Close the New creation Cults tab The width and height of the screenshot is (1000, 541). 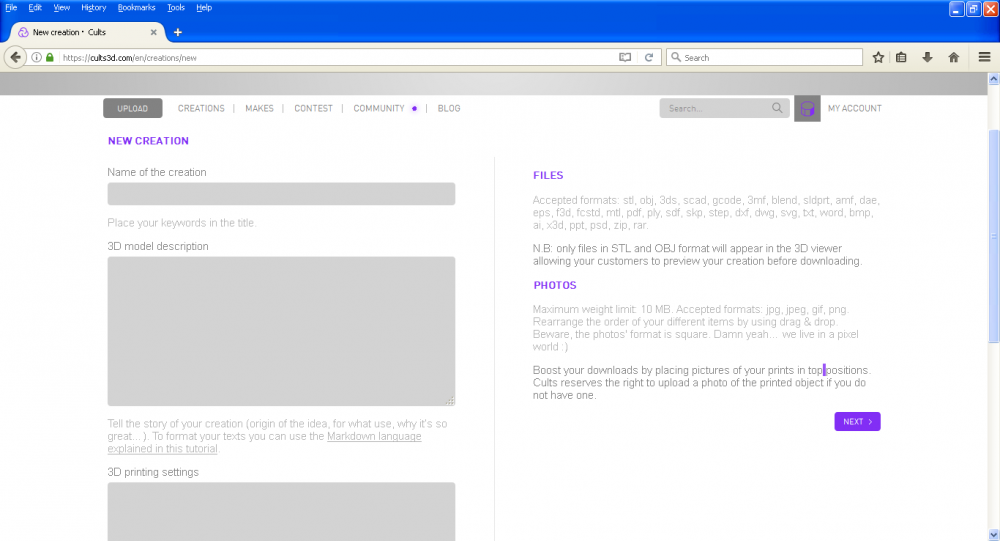click(154, 33)
